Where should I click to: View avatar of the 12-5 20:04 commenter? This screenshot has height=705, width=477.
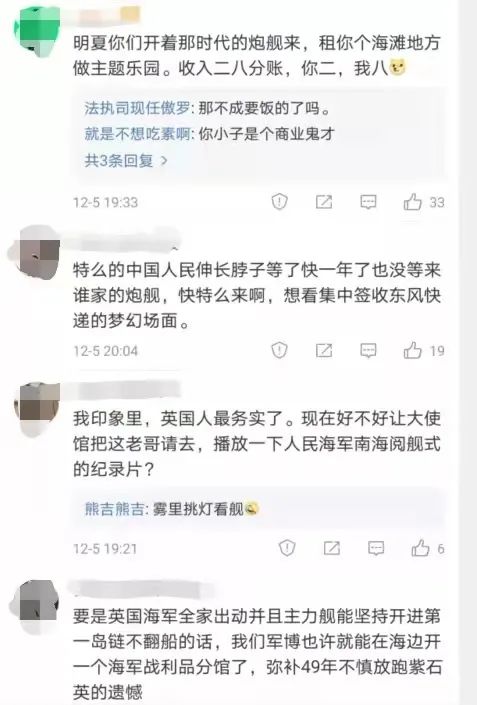tap(38, 253)
